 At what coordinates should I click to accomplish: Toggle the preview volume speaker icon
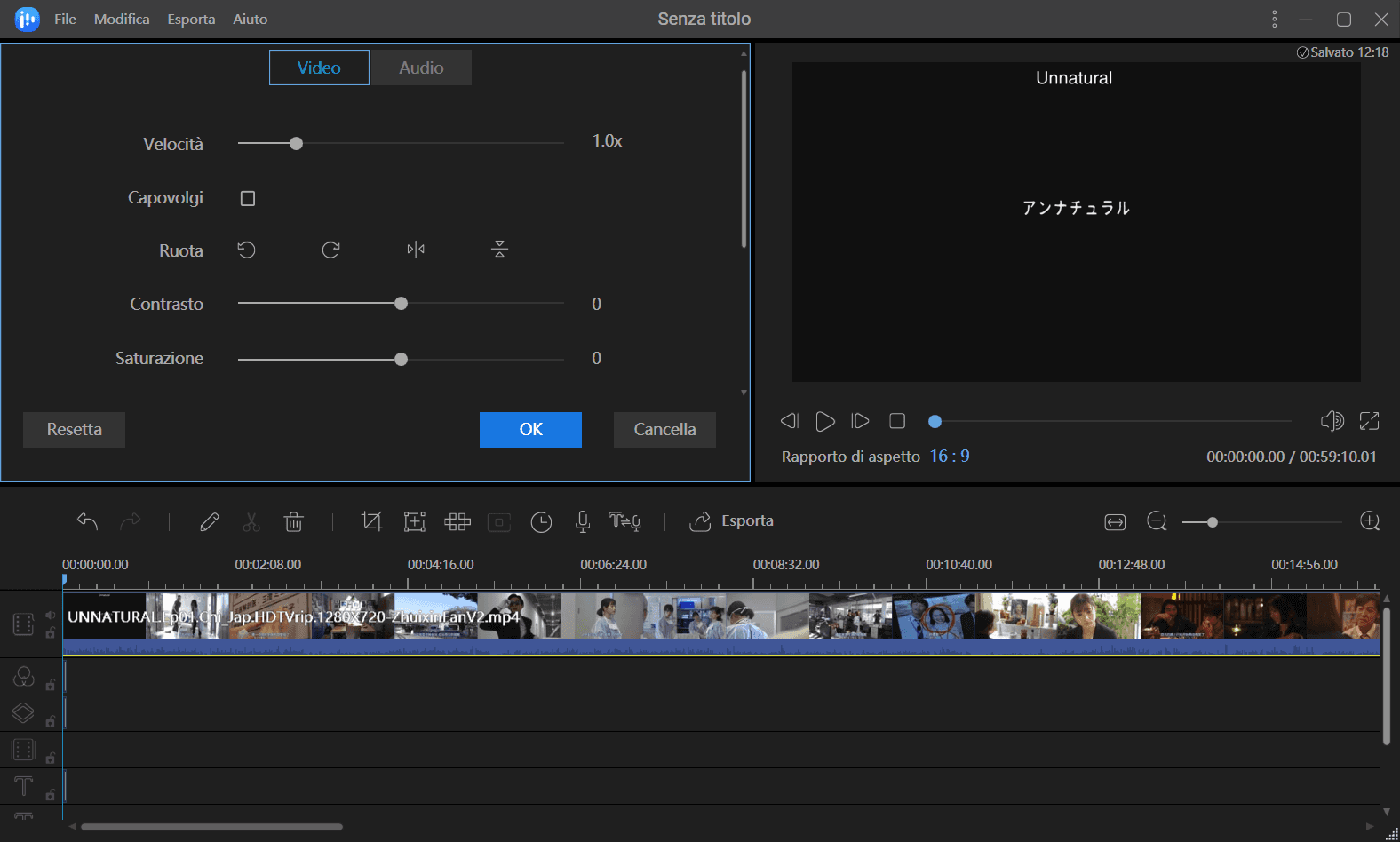coord(1332,421)
